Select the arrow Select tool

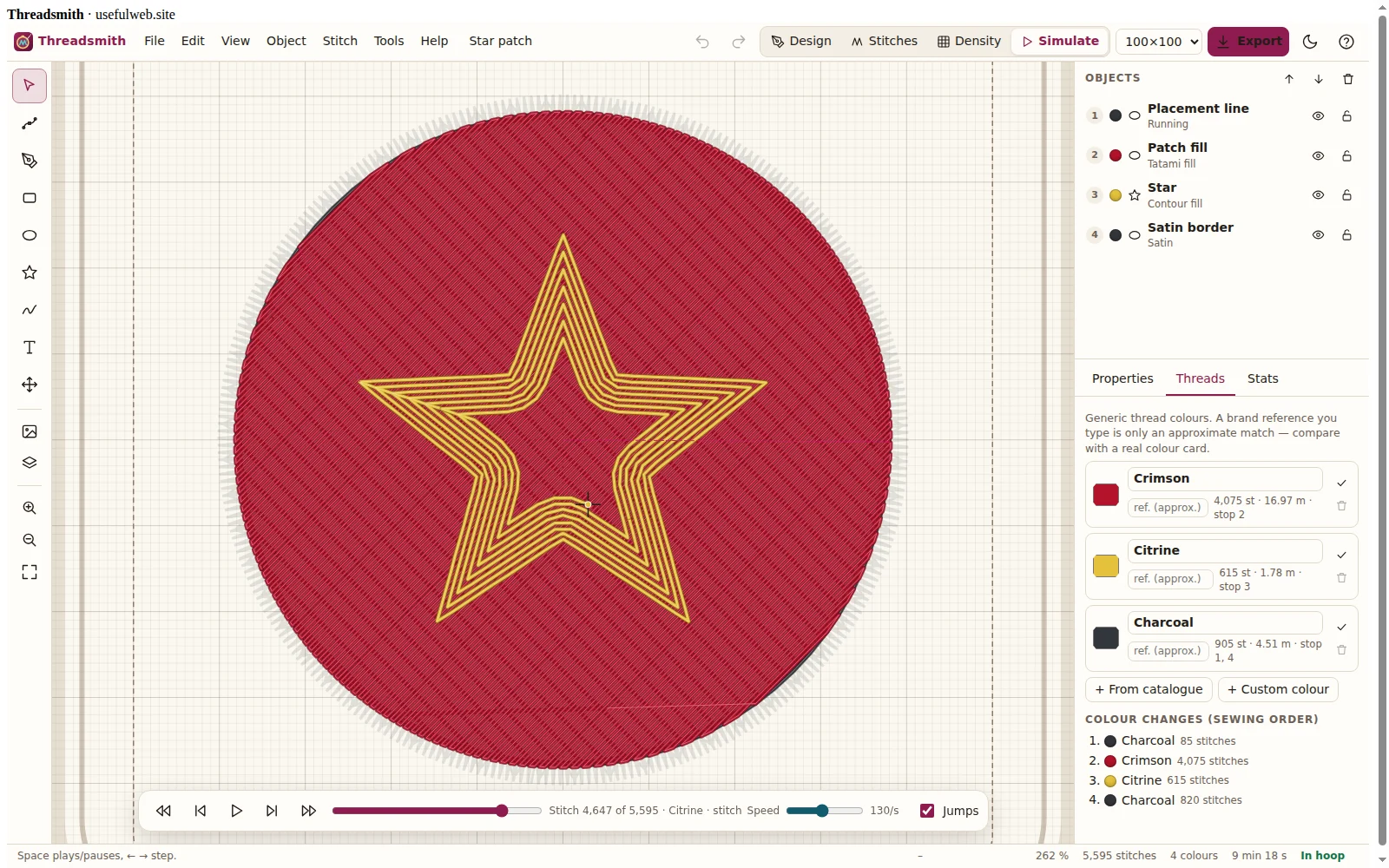tap(30, 85)
